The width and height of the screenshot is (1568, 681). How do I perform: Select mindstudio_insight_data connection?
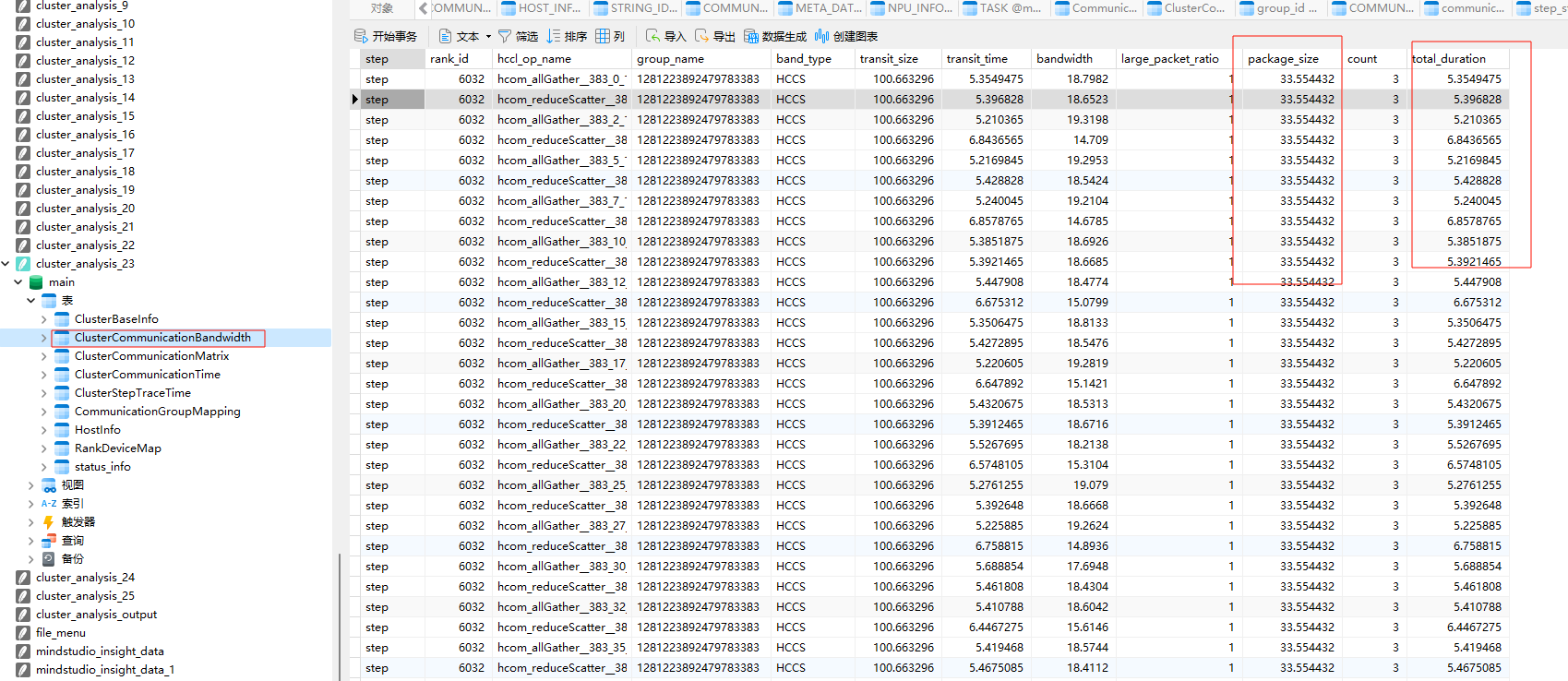pyautogui.click(x=100, y=651)
